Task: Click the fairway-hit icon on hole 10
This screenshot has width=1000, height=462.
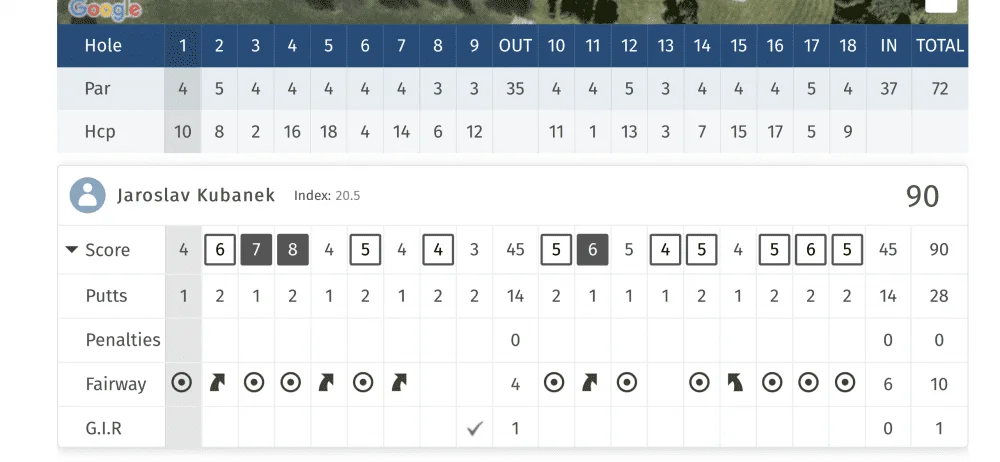Action: click(x=554, y=383)
